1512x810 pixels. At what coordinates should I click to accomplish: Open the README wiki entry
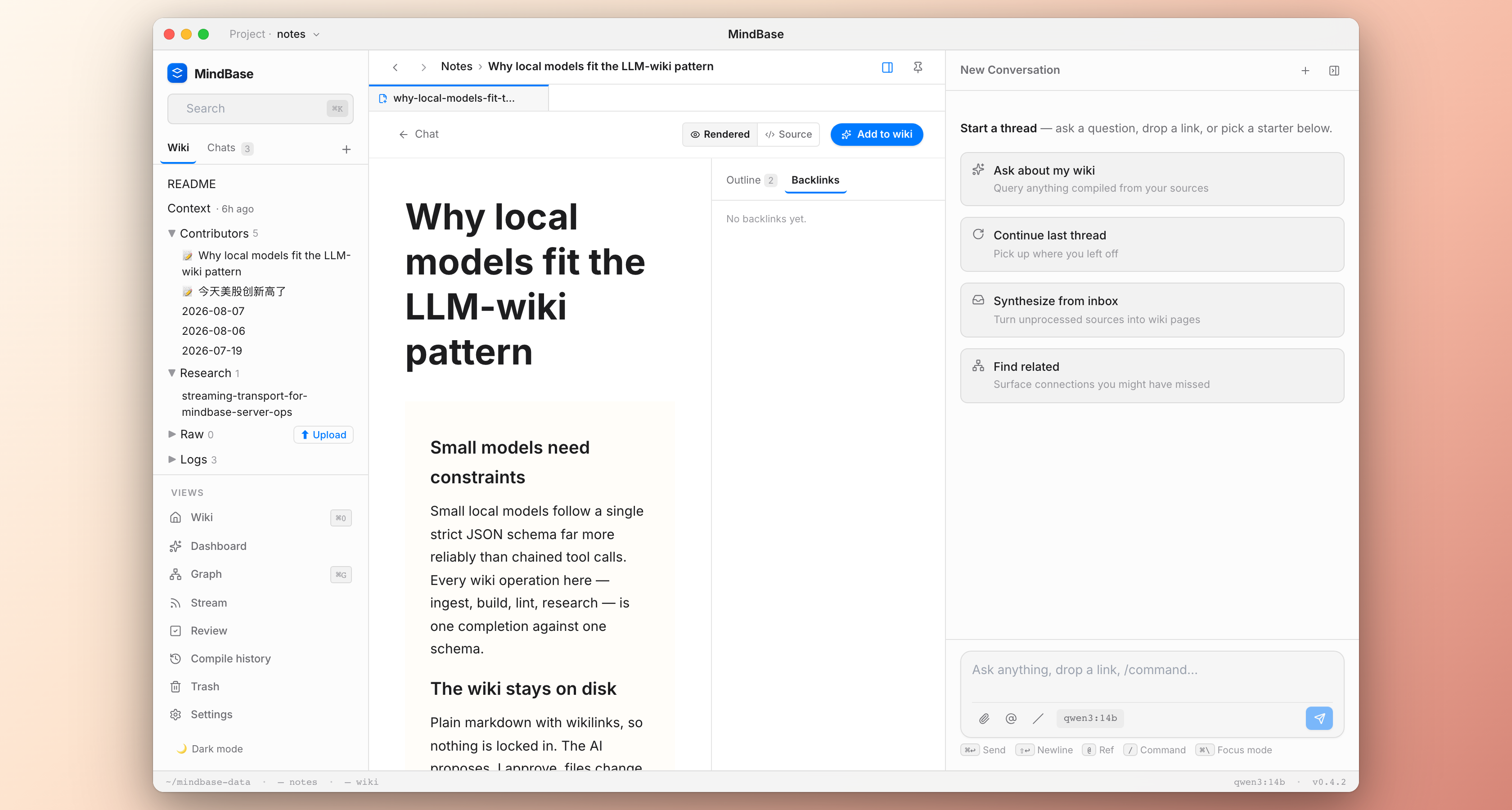pyautogui.click(x=191, y=184)
